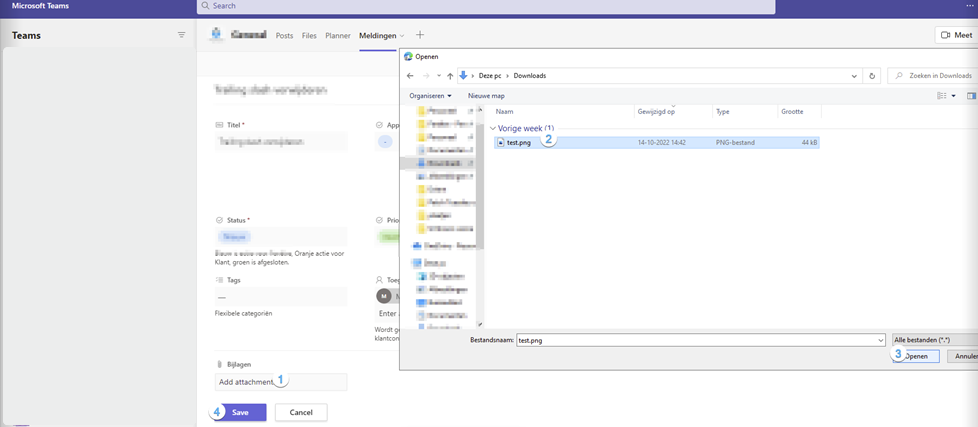The height and width of the screenshot is (427, 978).
Task: Click the back arrow in file dialog
Action: tap(410, 76)
